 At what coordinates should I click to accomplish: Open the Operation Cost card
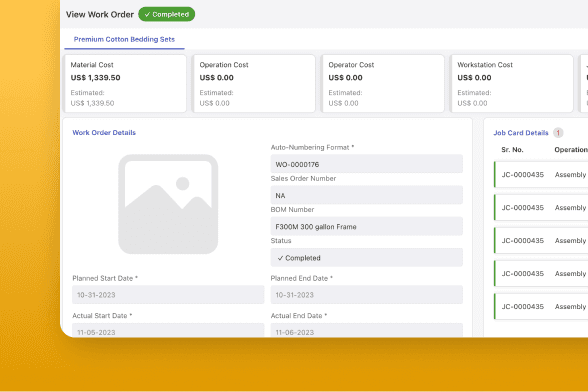point(254,84)
